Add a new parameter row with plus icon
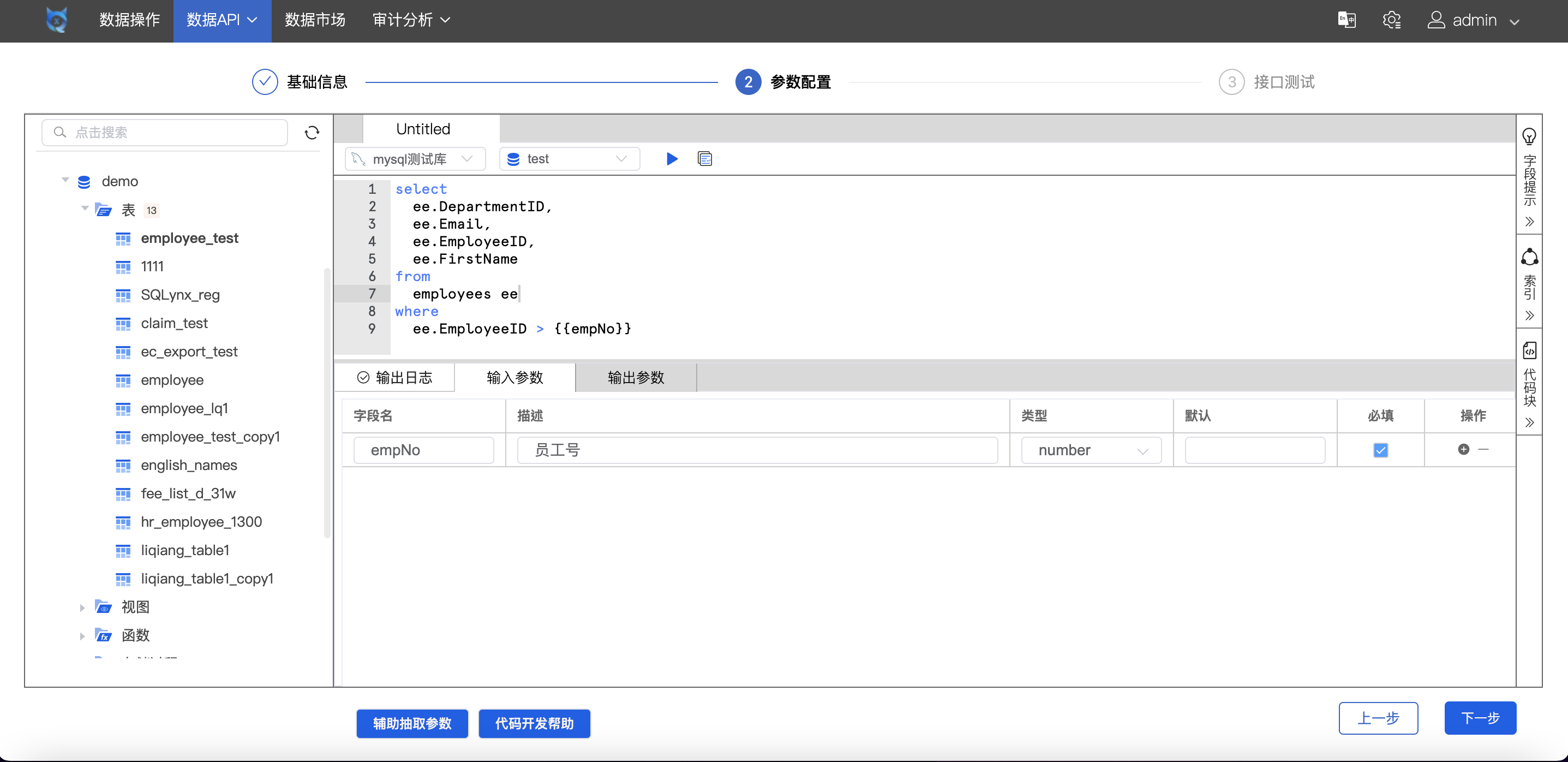 pyautogui.click(x=1463, y=450)
